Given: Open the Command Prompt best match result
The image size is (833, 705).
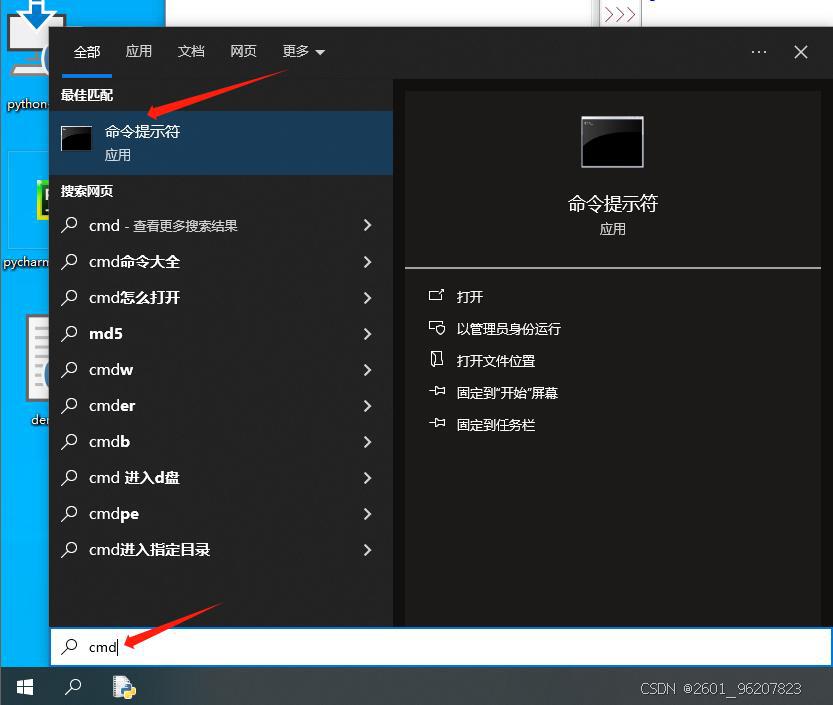Looking at the screenshot, I should (x=221, y=142).
